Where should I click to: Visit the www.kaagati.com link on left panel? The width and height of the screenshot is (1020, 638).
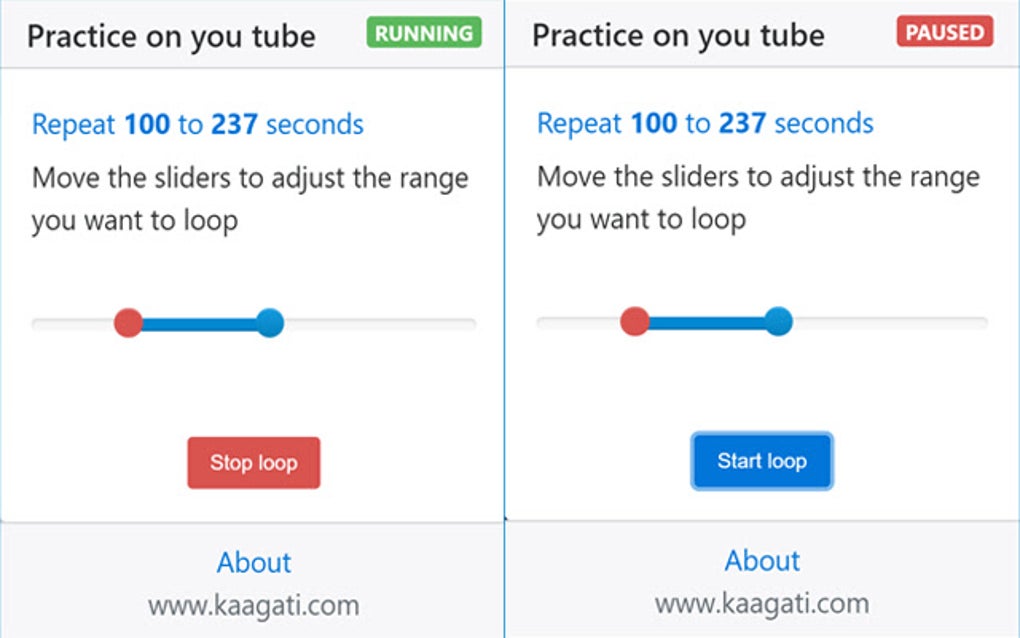[253, 604]
